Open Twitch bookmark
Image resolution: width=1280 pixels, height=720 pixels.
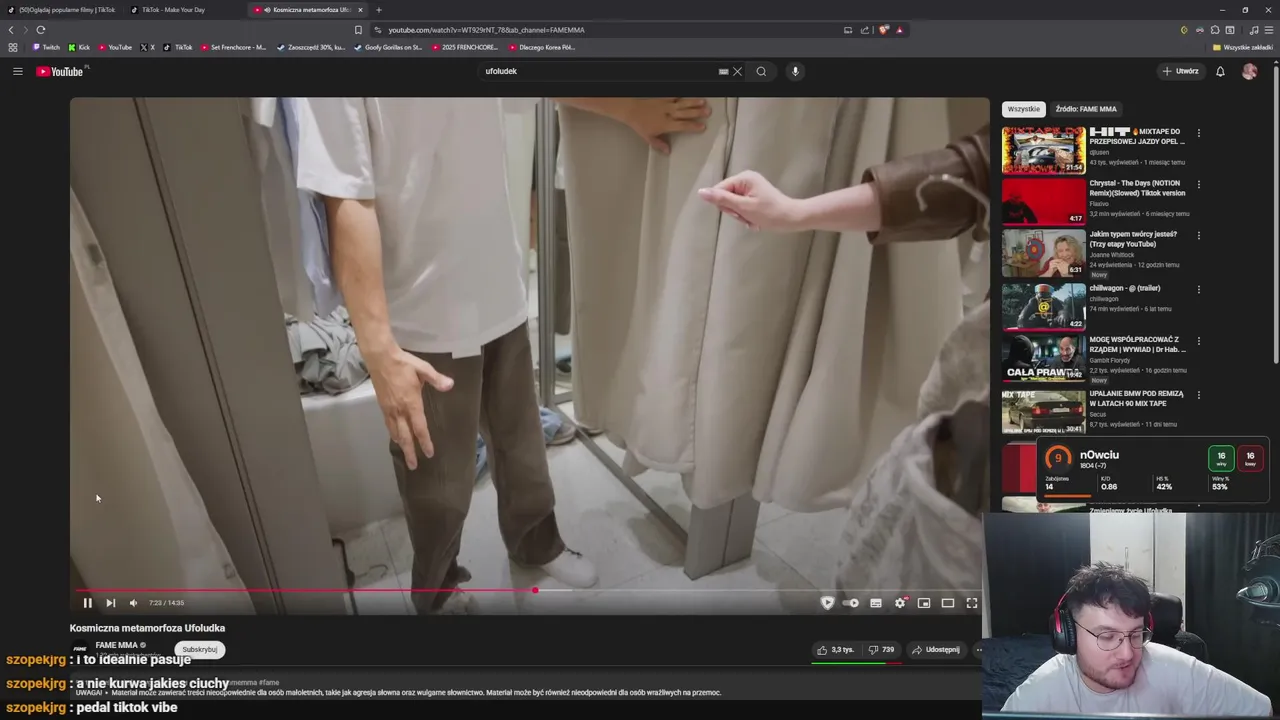tap(46, 47)
